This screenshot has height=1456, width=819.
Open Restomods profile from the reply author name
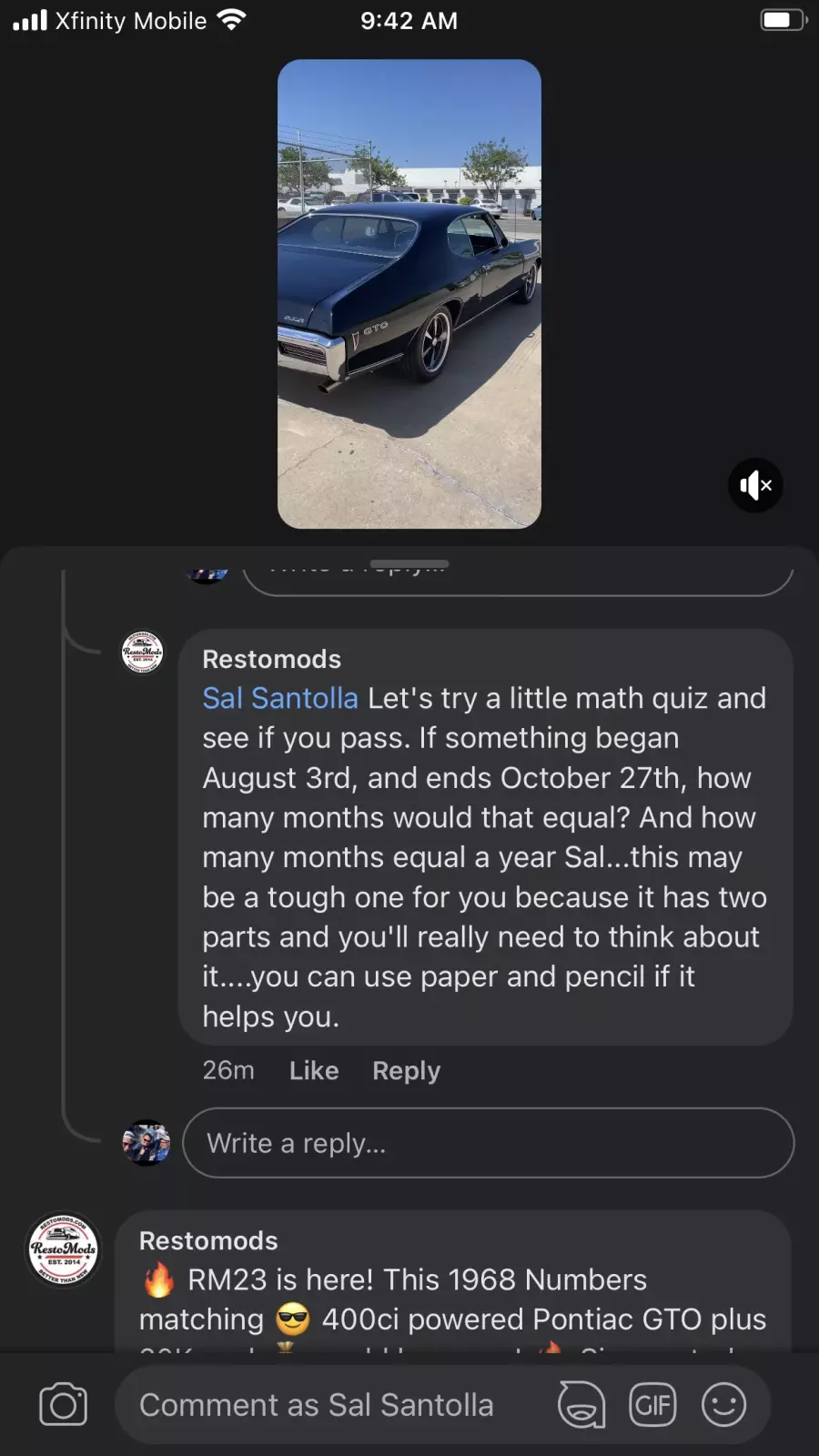(x=271, y=659)
